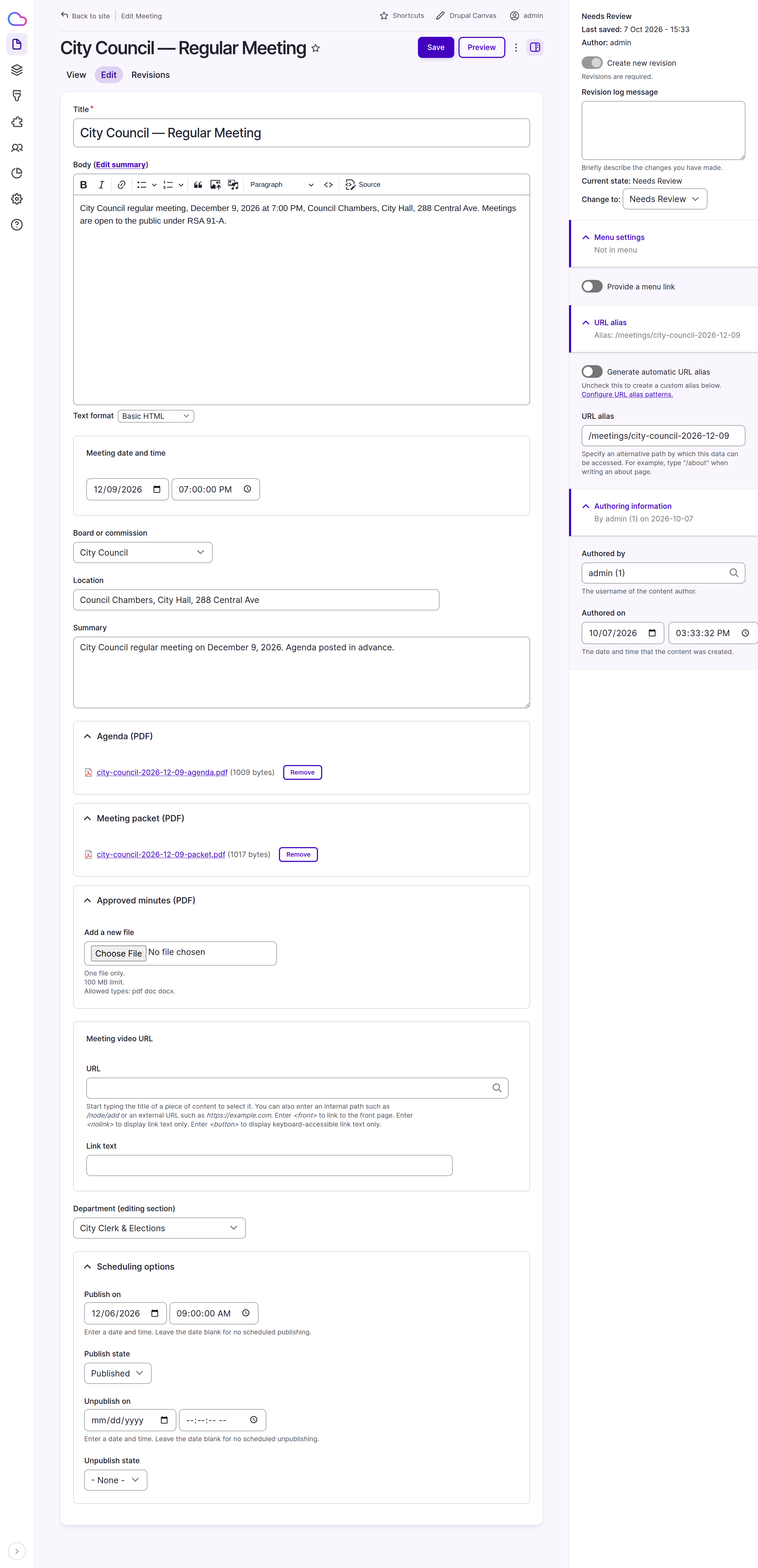The image size is (758, 1568).
Task: Open the Help question mark icon
Action: pos(17,225)
